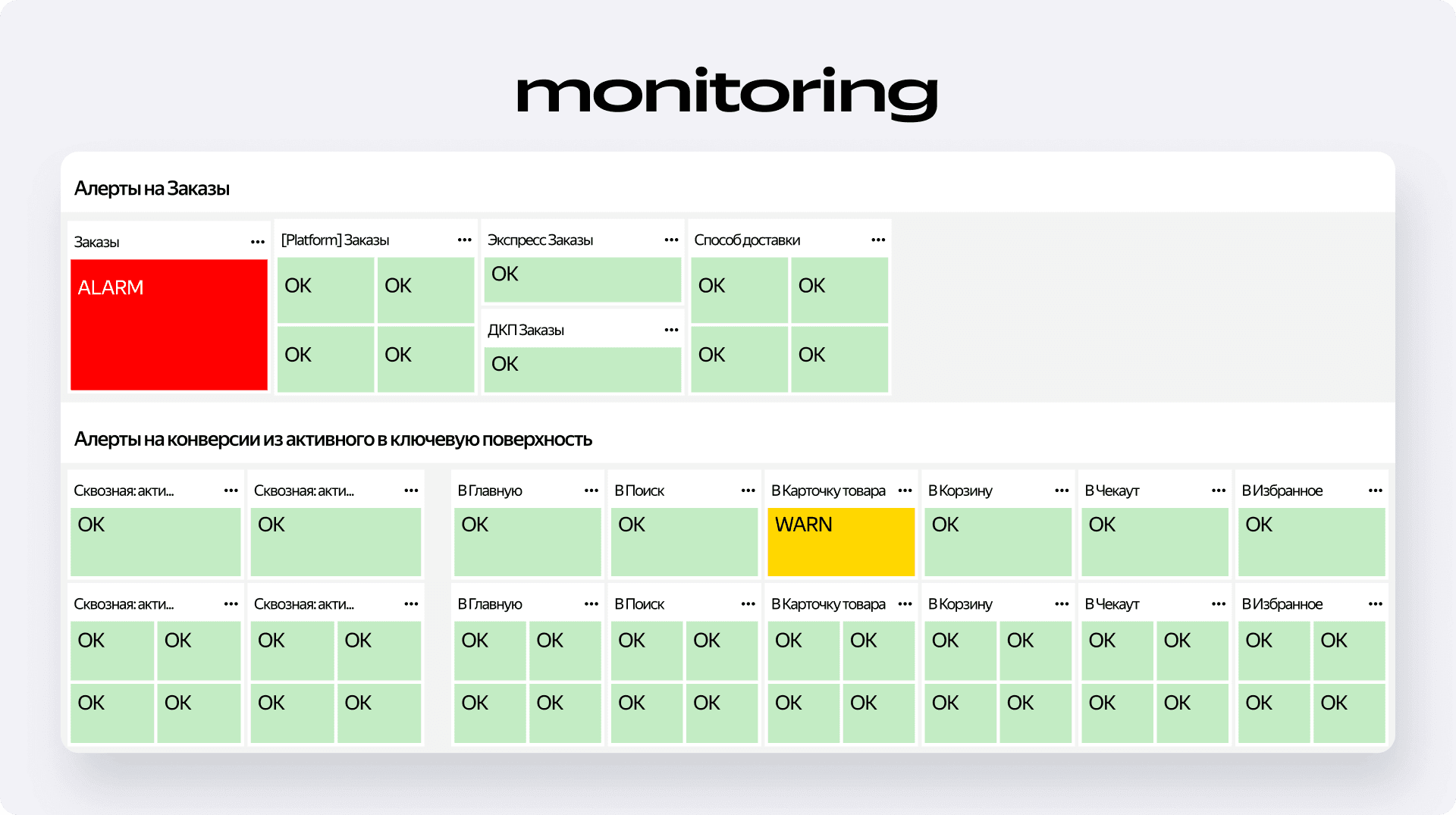This screenshot has width=1456, height=815.
Task: Open the [Platform] Заказы widget options menu
Action: [x=465, y=240]
